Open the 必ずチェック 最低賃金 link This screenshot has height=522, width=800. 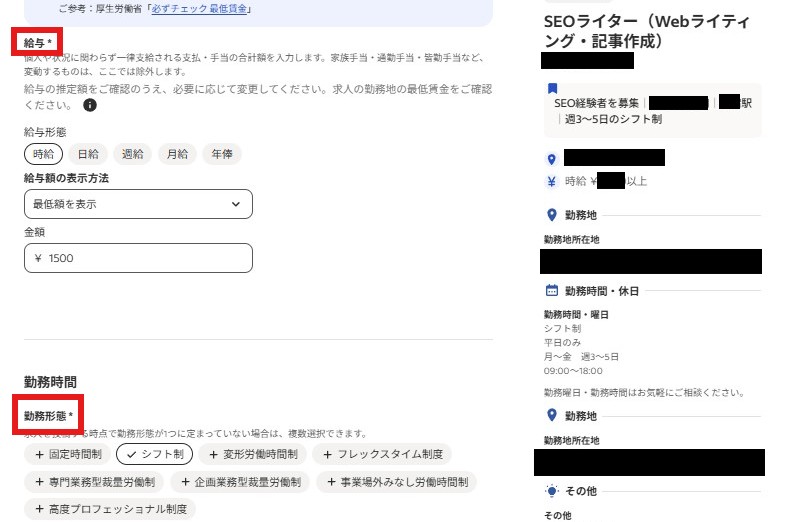(x=201, y=9)
